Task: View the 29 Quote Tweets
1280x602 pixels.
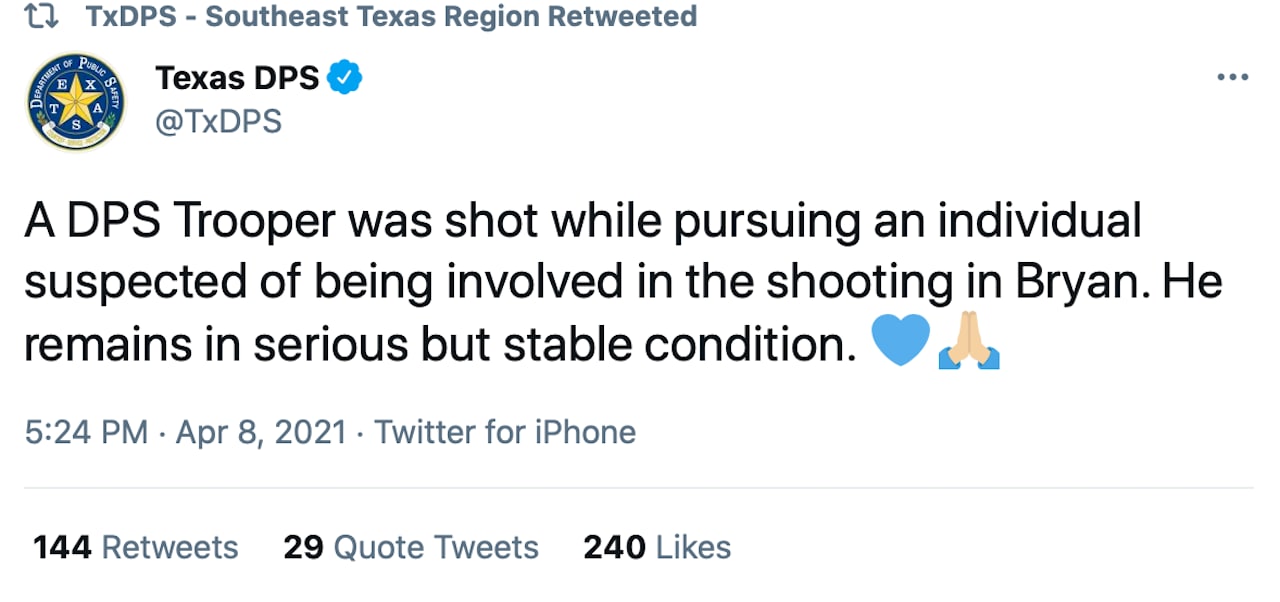Action: point(410,547)
